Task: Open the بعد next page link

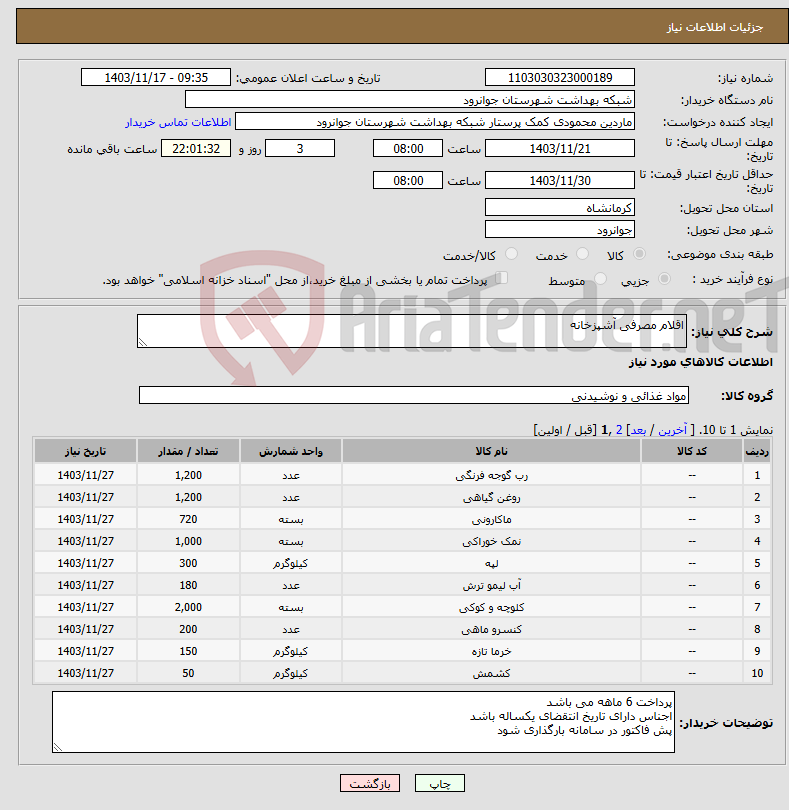Action: coord(638,430)
